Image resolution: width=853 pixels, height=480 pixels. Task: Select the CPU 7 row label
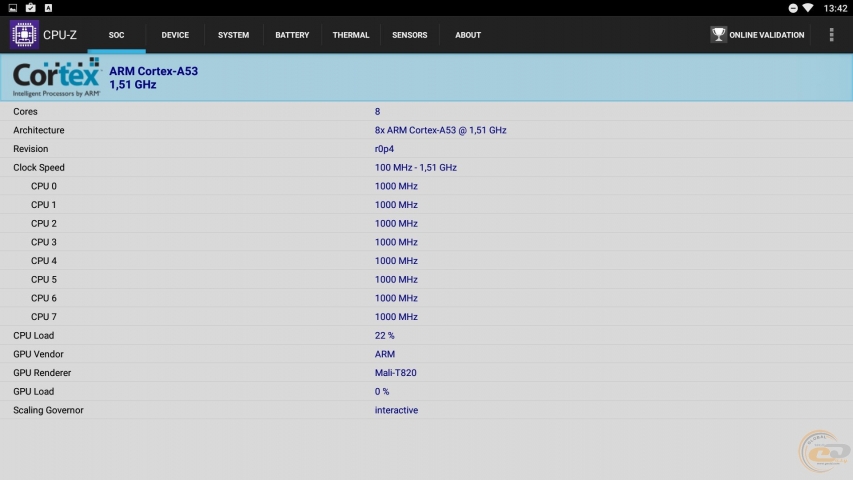(x=44, y=317)
